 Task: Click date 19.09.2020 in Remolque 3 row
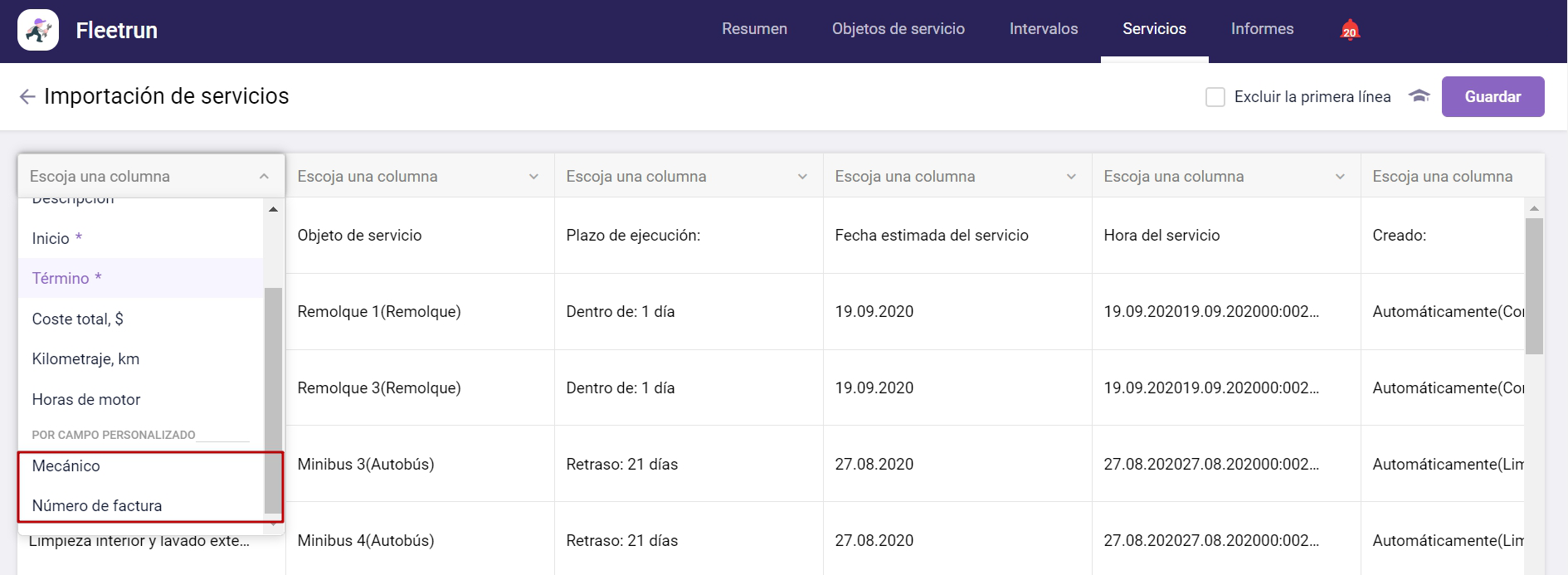(957, 387)
